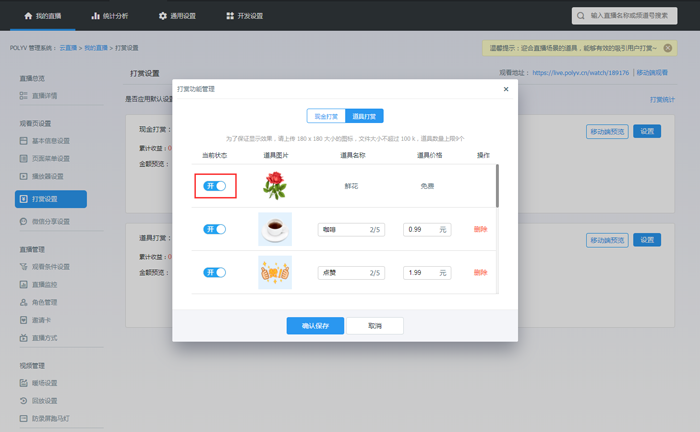Dismiss the yellow tip banner
Viewport: 700px width, 432px height.
coord(668,48)
